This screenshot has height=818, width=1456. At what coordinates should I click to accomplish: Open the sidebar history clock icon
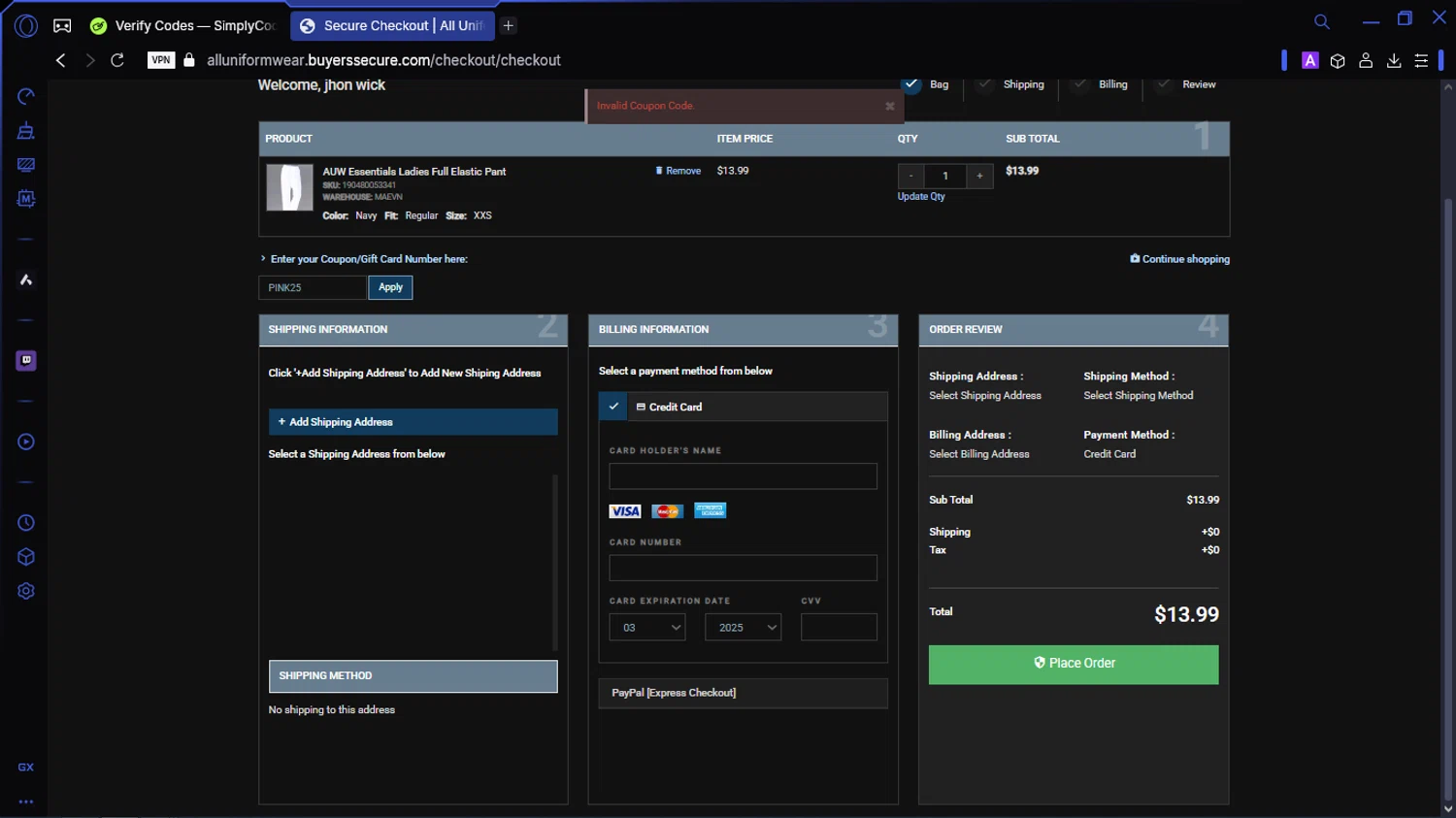click(x=26, y=523)
